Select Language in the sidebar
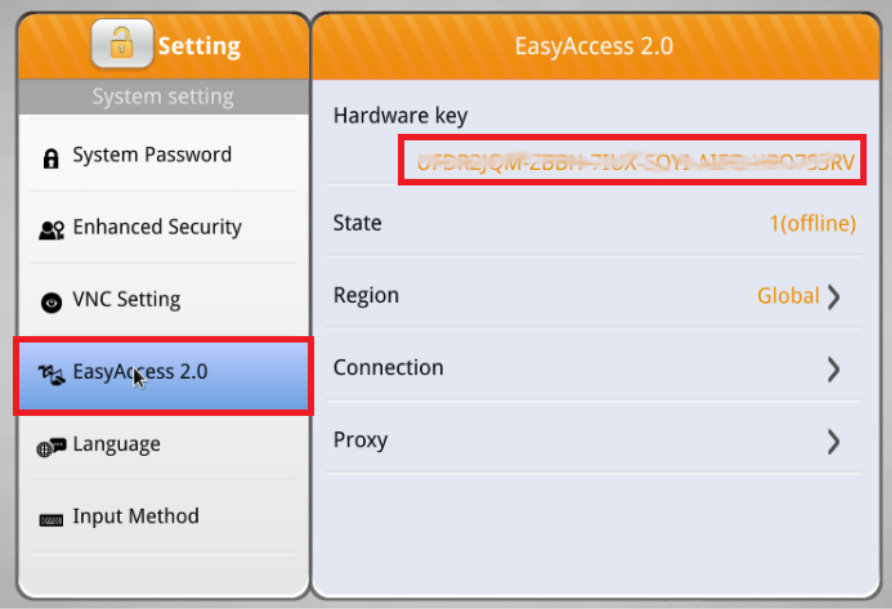 pyautogui.click(x=163, y=444)
